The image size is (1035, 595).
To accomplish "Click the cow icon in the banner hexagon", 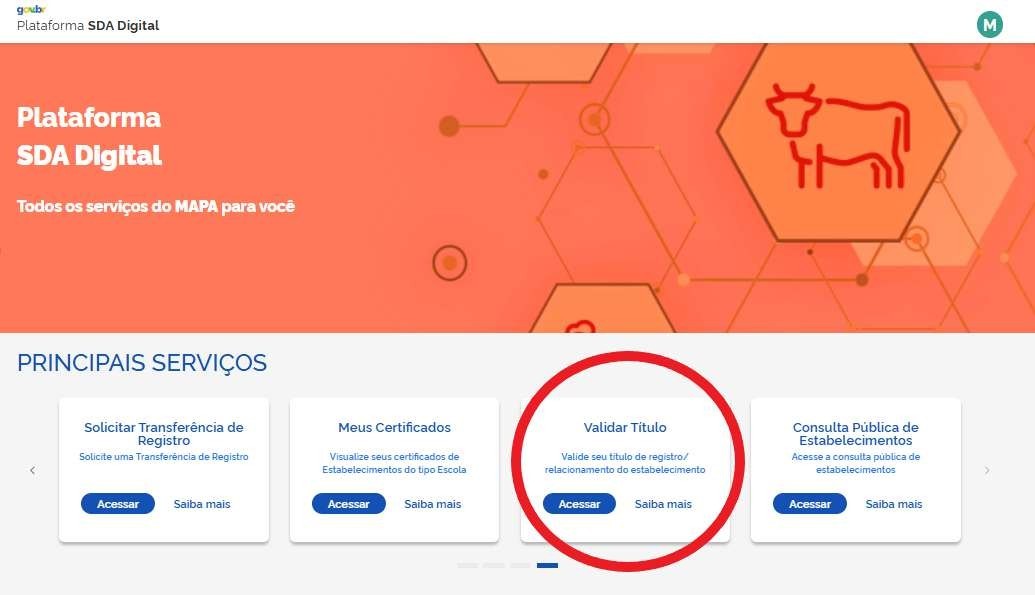I will 838,136.
